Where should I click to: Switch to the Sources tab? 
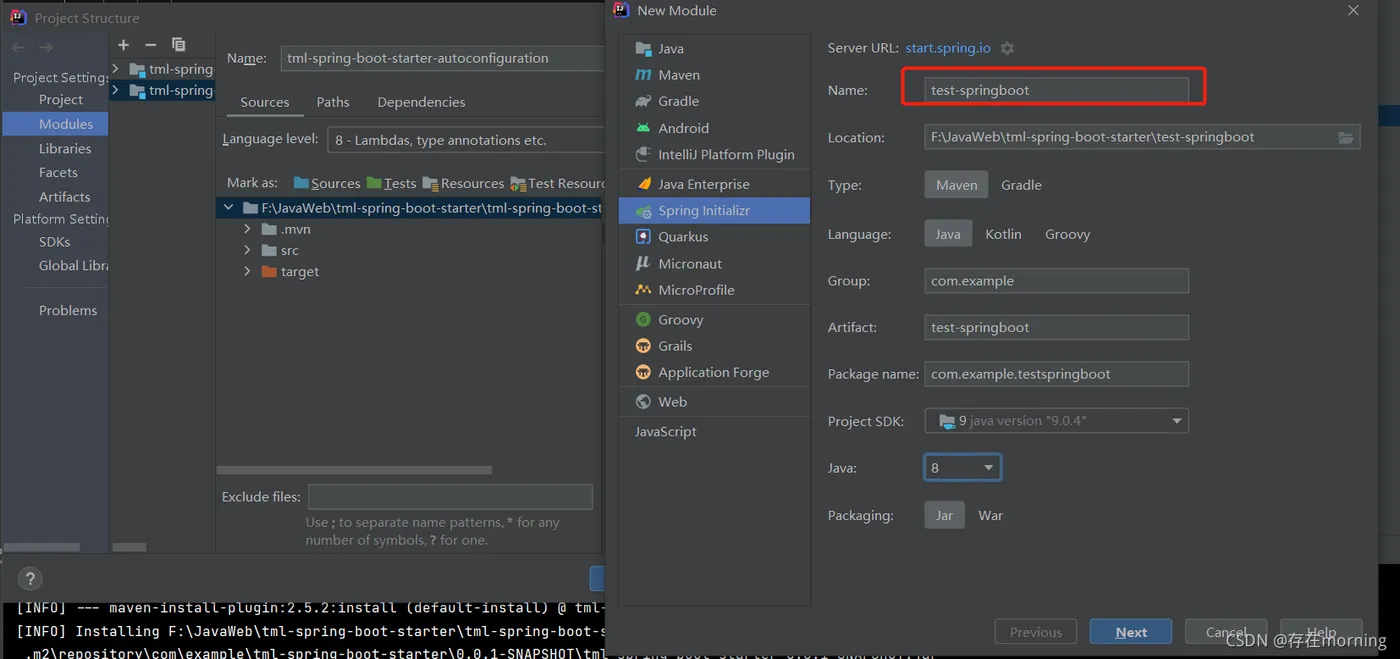(265, 102)
